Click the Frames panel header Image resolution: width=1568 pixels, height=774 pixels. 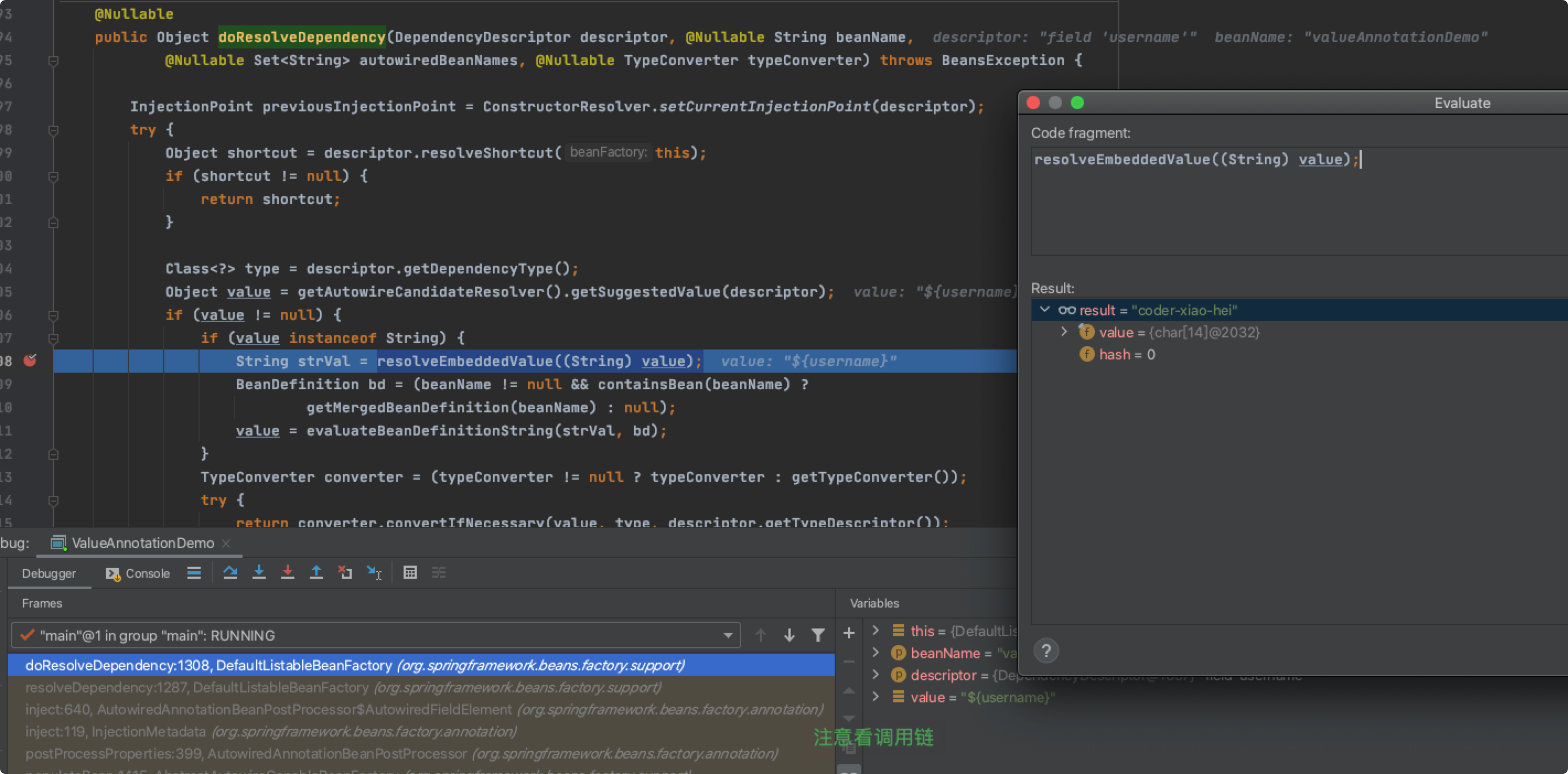coord(42,603)
